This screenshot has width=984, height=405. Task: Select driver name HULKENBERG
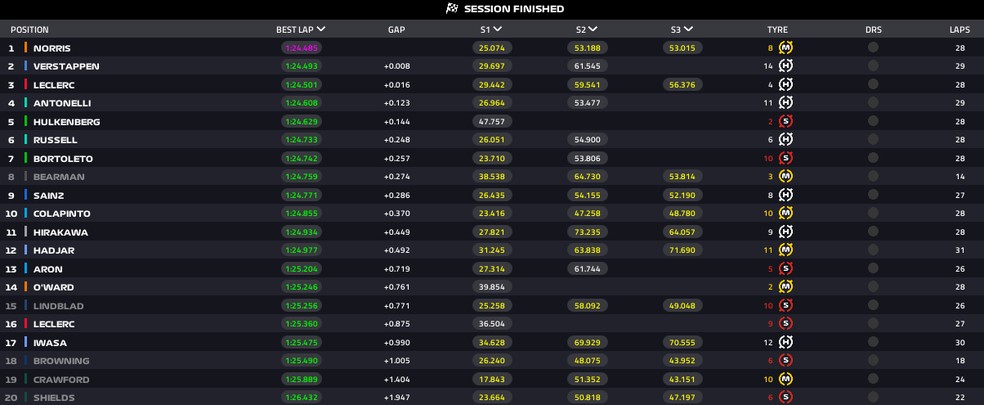pyautogui.click(x=67, y=122)
